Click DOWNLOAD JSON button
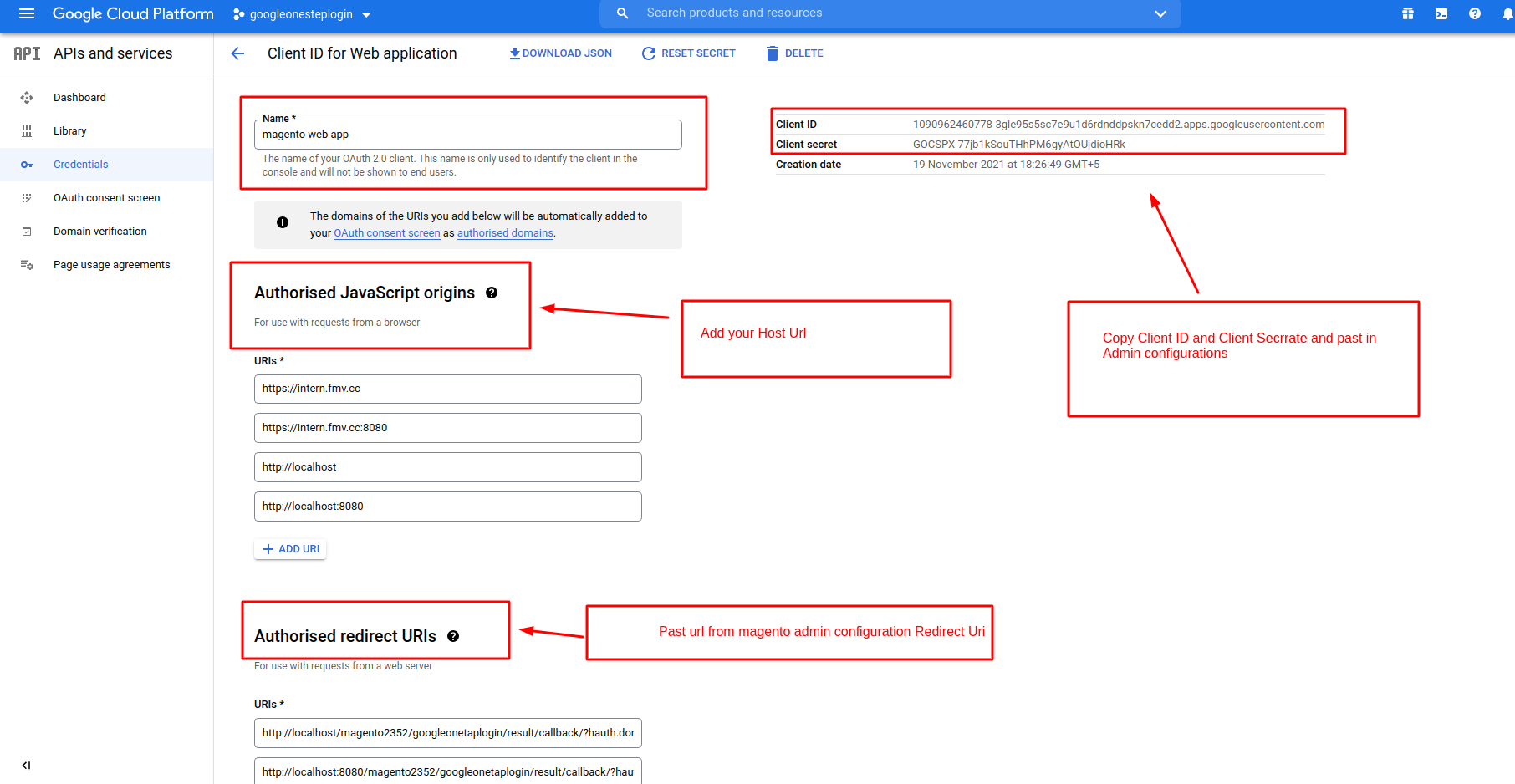Viewport: 1515px width, 784px height. point(560,53)
